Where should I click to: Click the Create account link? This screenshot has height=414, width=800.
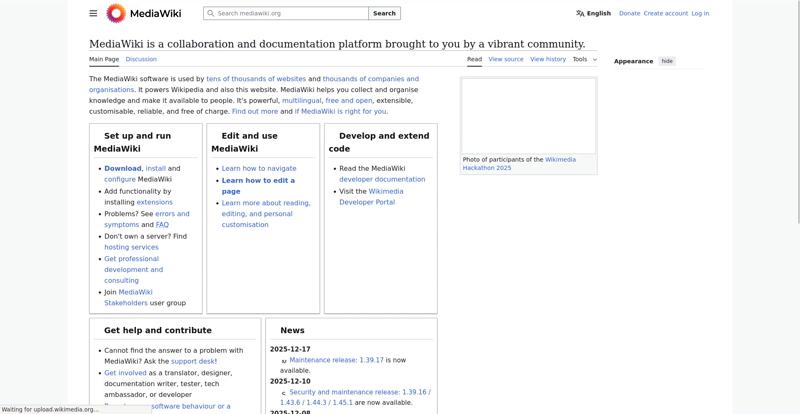pos(665,13)
